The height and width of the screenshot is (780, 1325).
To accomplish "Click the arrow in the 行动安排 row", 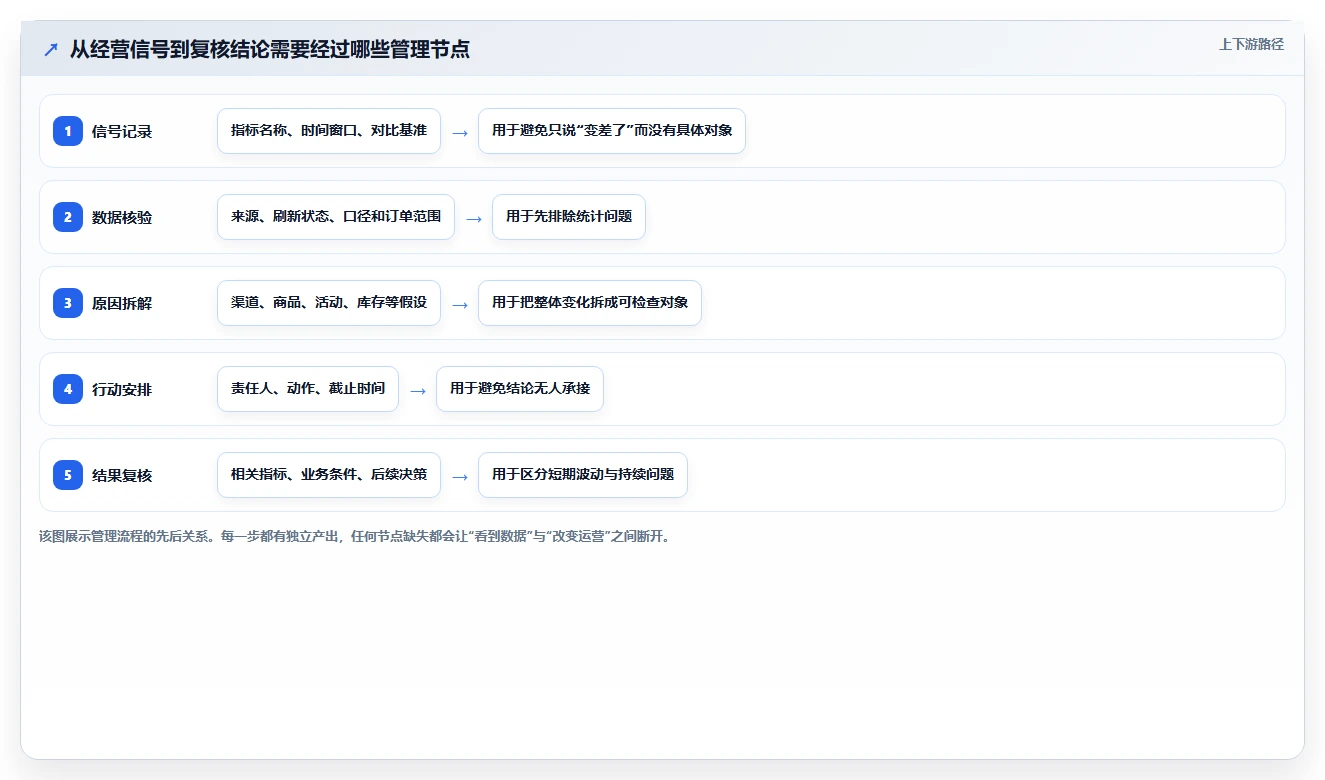I will click(x=418, y=390).
